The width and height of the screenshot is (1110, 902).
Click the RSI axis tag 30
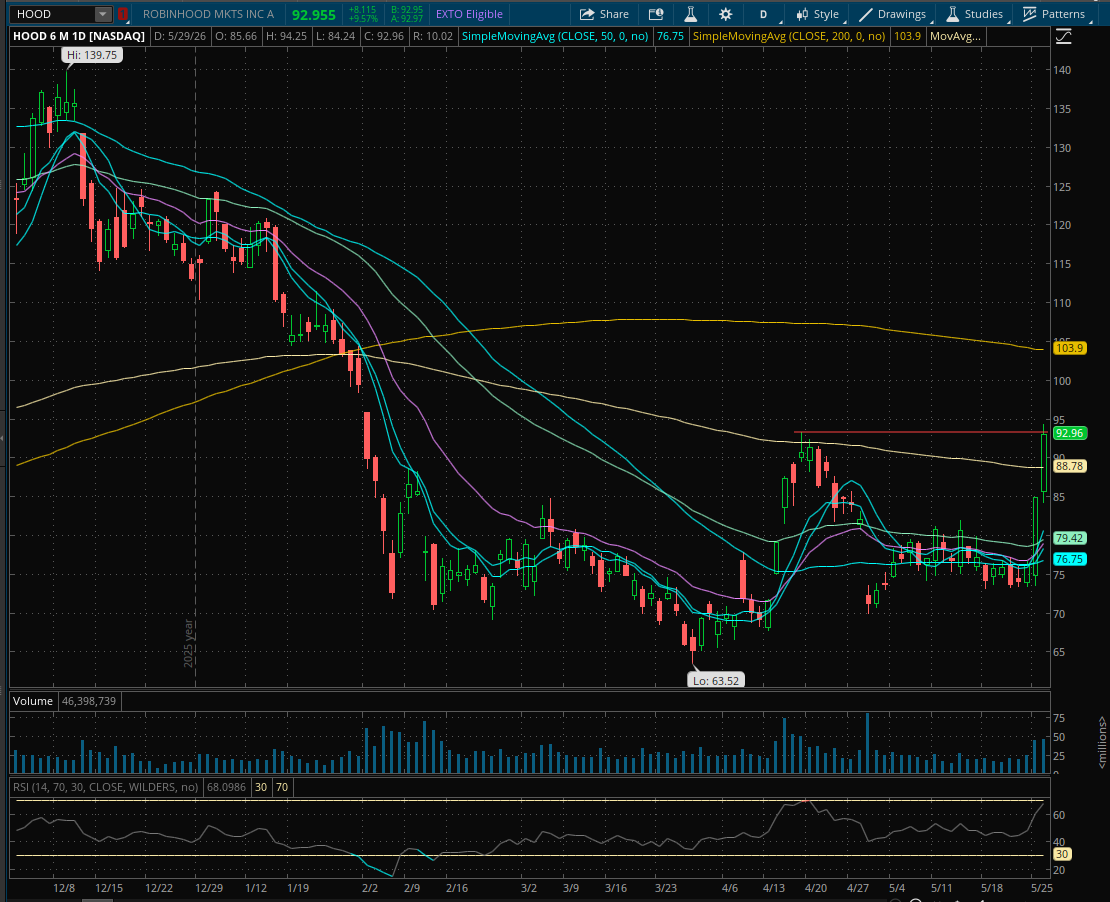(x=1062, y=854)
